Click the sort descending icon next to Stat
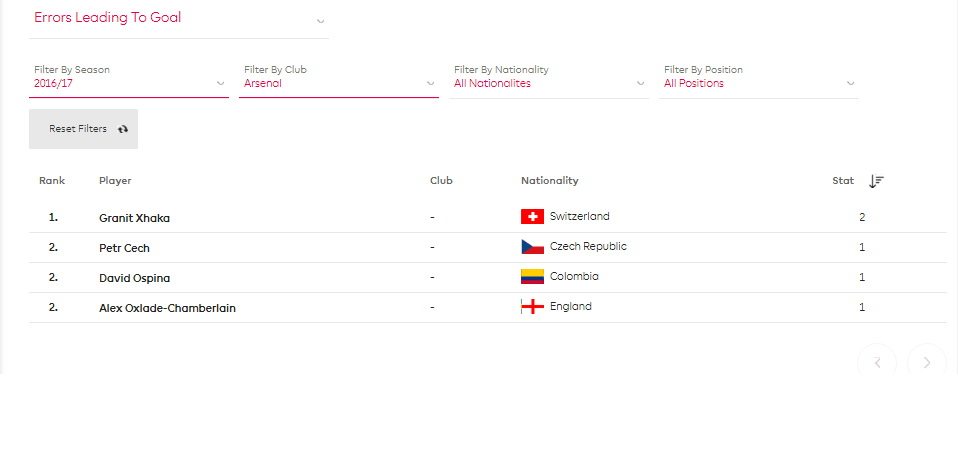Image resolution: width=958 pixels, height=473 pixels. [x=876, y=181]
